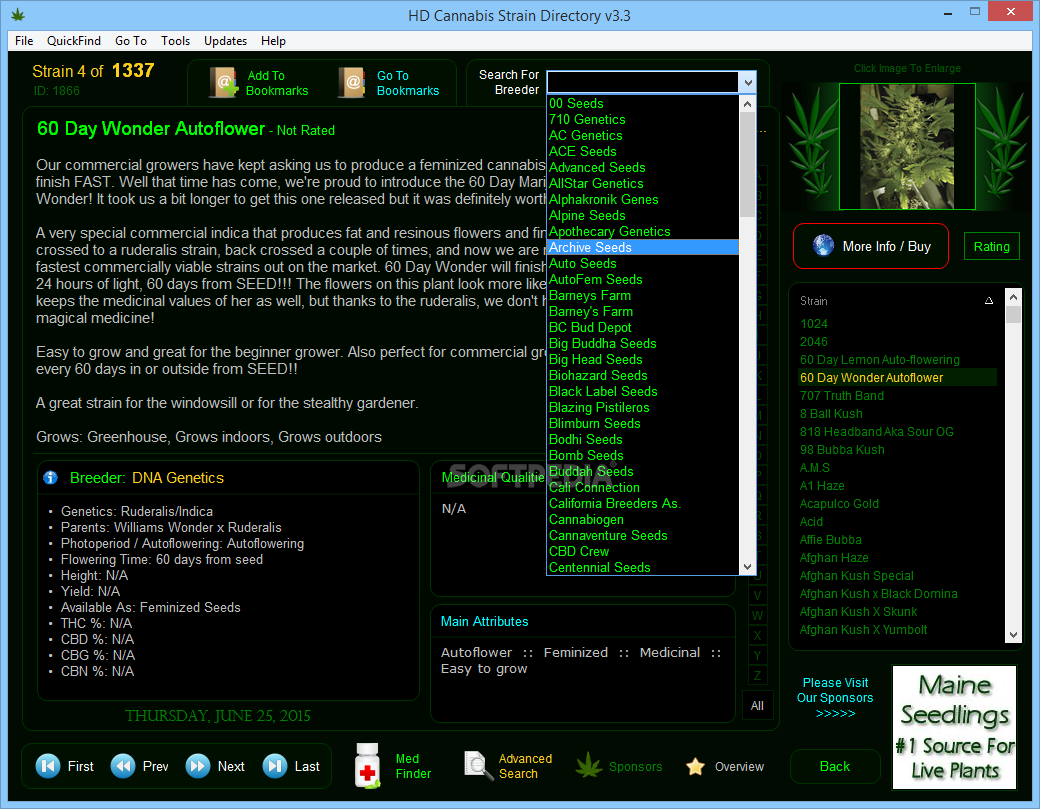The height and width of the screenshot is (809, 1040).
Task: Expand the Search For Breeder dropdown arrow
Action: (x=748, y=83)
